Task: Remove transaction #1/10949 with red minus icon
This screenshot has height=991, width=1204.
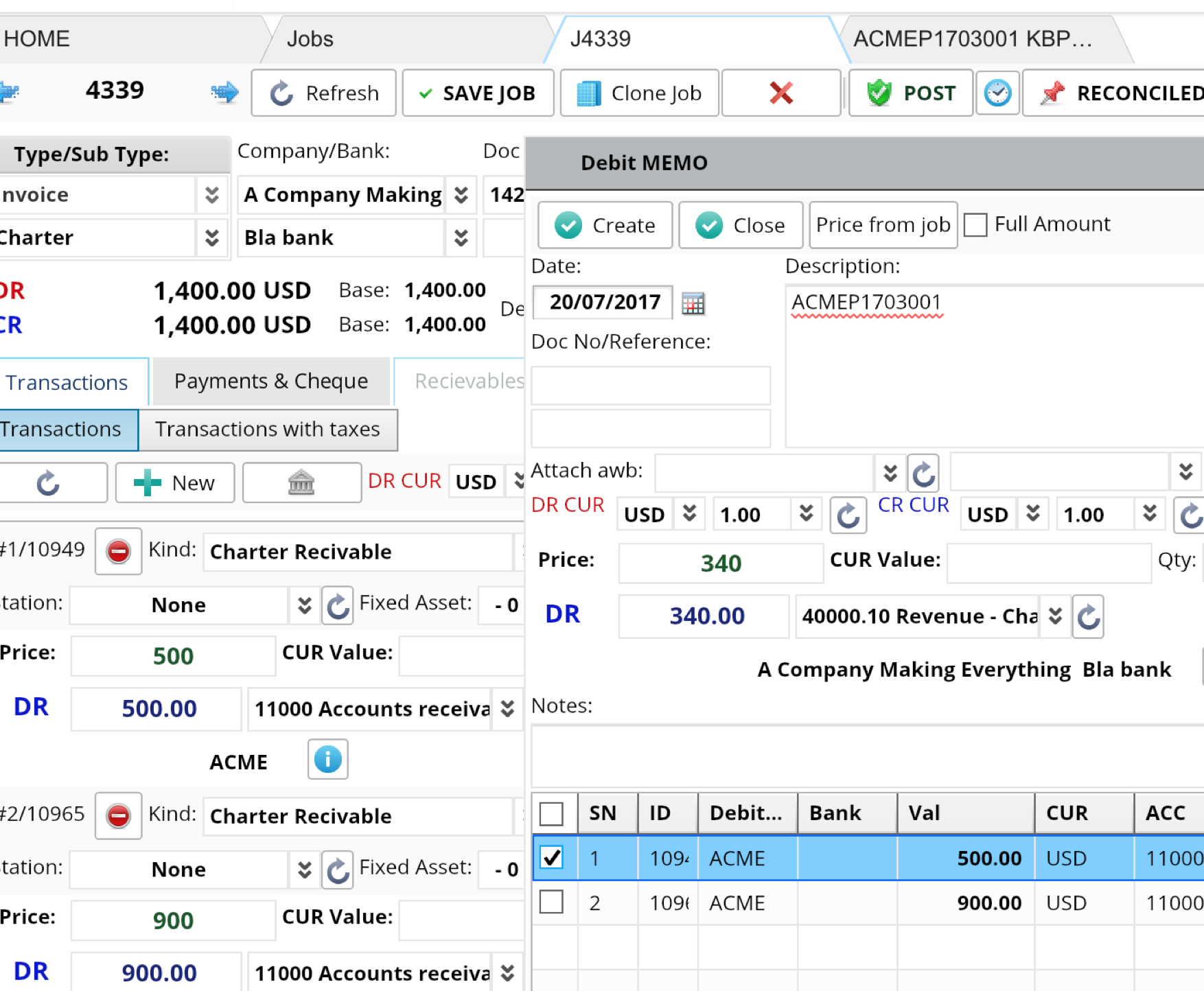Action: [x=118, y=551]
